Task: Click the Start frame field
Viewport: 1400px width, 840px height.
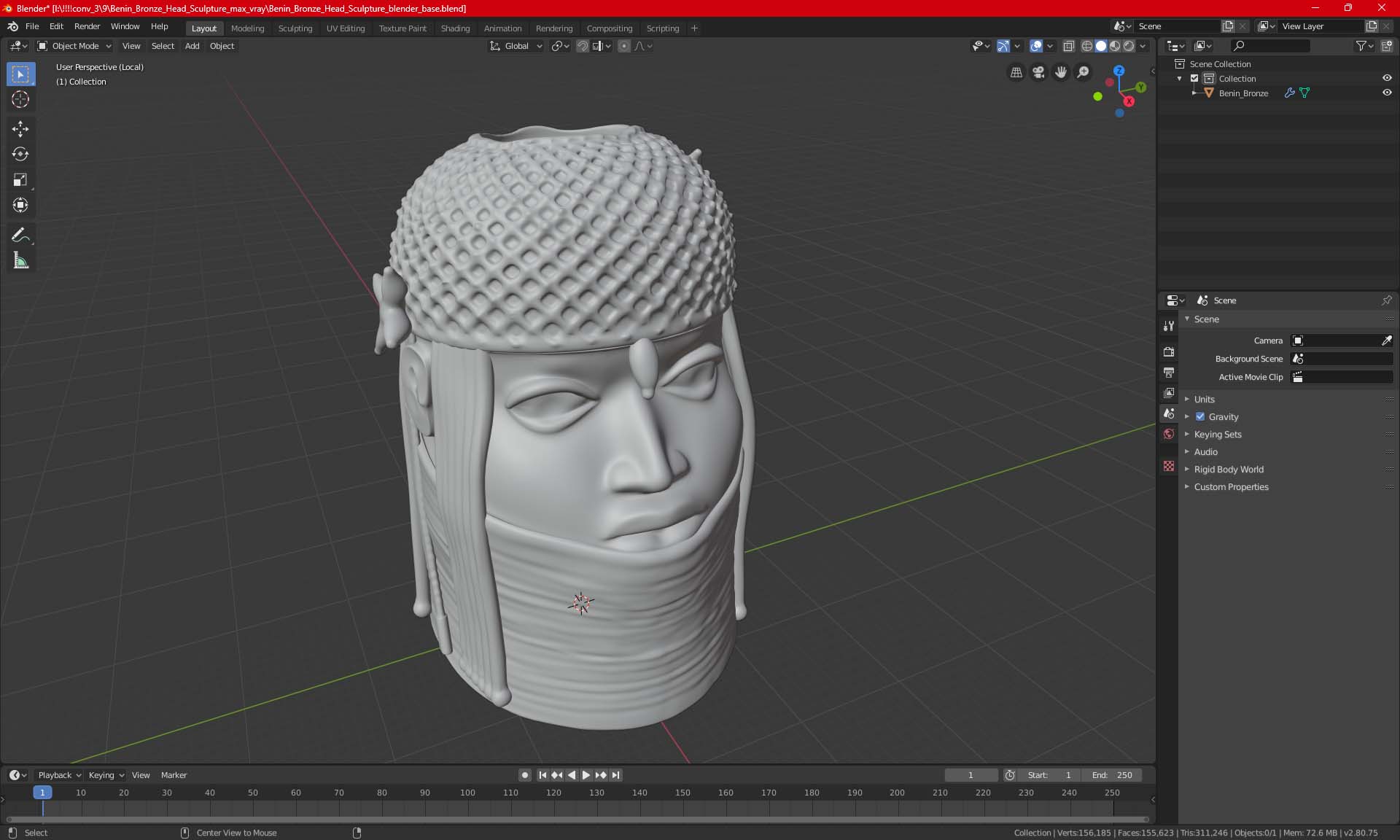Action: [1049, 775]
